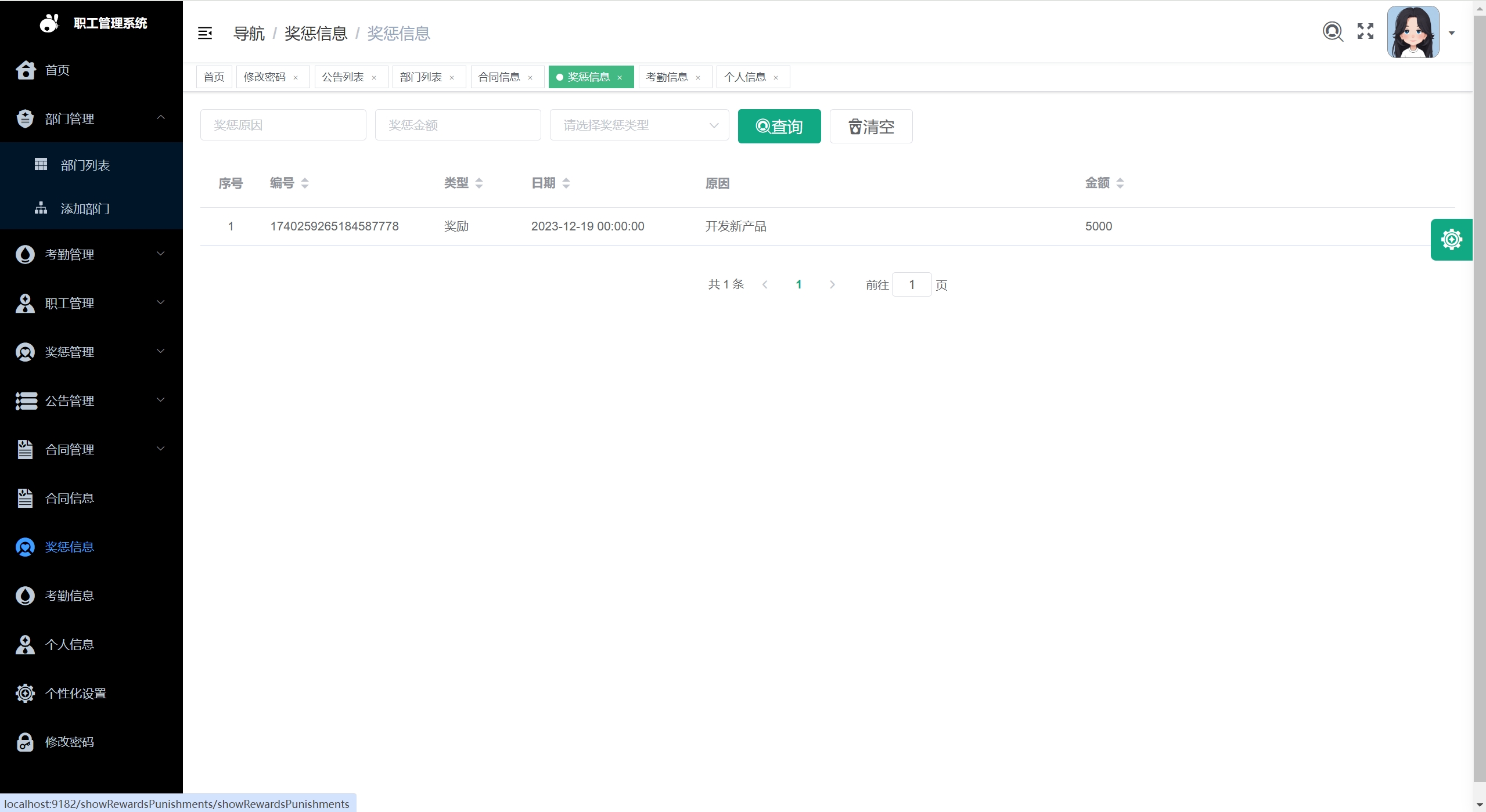Open 添加部门 in the sidebar
This screenshot has width=1486, height=812.
pyautogui.click(x=85, y=209)
